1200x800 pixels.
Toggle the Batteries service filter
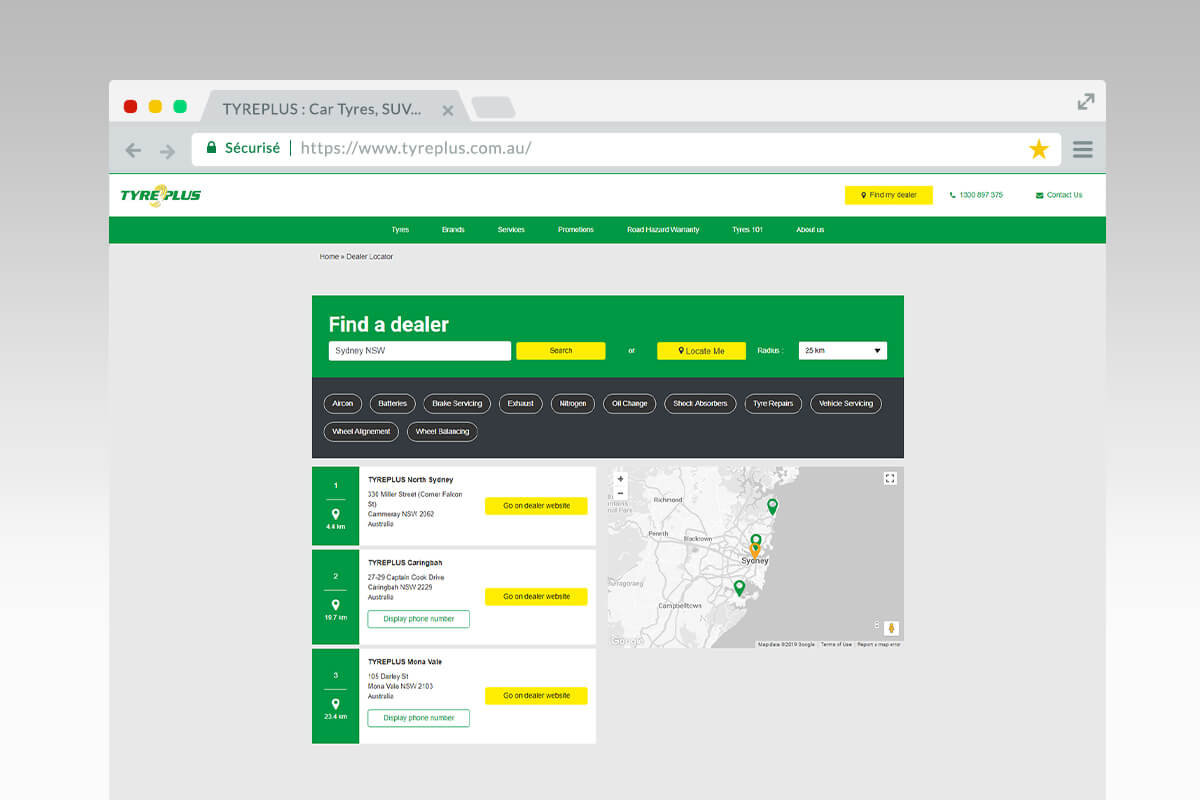[x=393, y=404]
